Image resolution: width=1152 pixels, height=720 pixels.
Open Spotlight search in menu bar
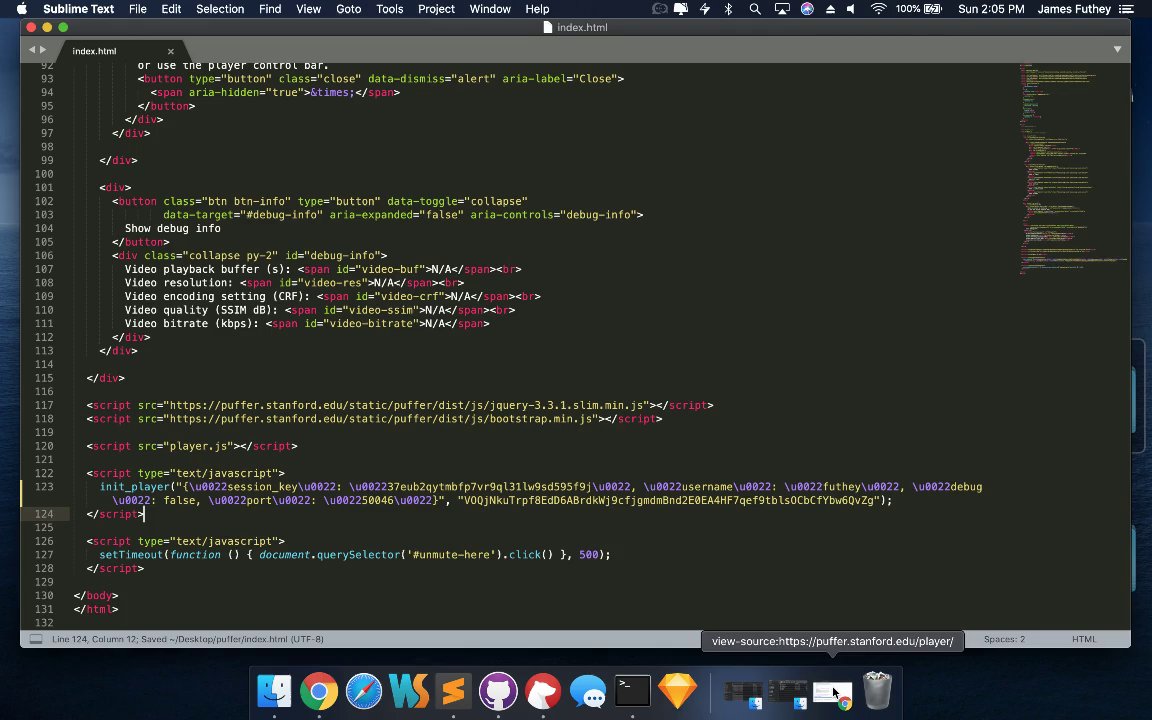[x=755, y=9]
